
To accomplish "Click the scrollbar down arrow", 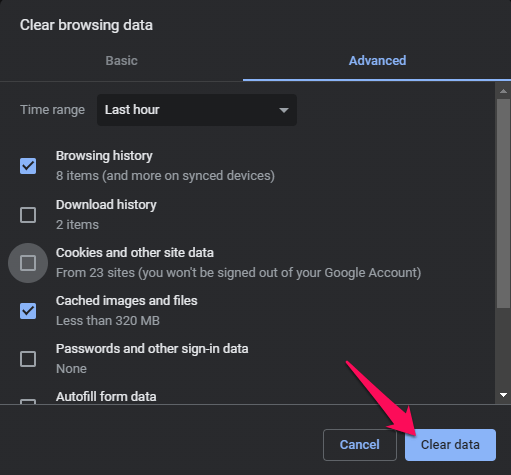I will pos(503,395).
